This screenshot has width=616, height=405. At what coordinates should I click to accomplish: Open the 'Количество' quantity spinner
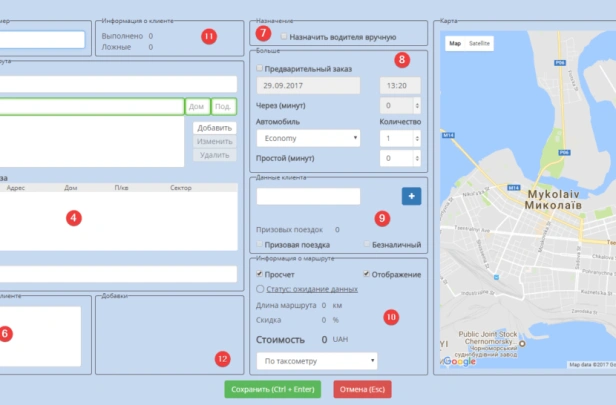coord(400,138)
